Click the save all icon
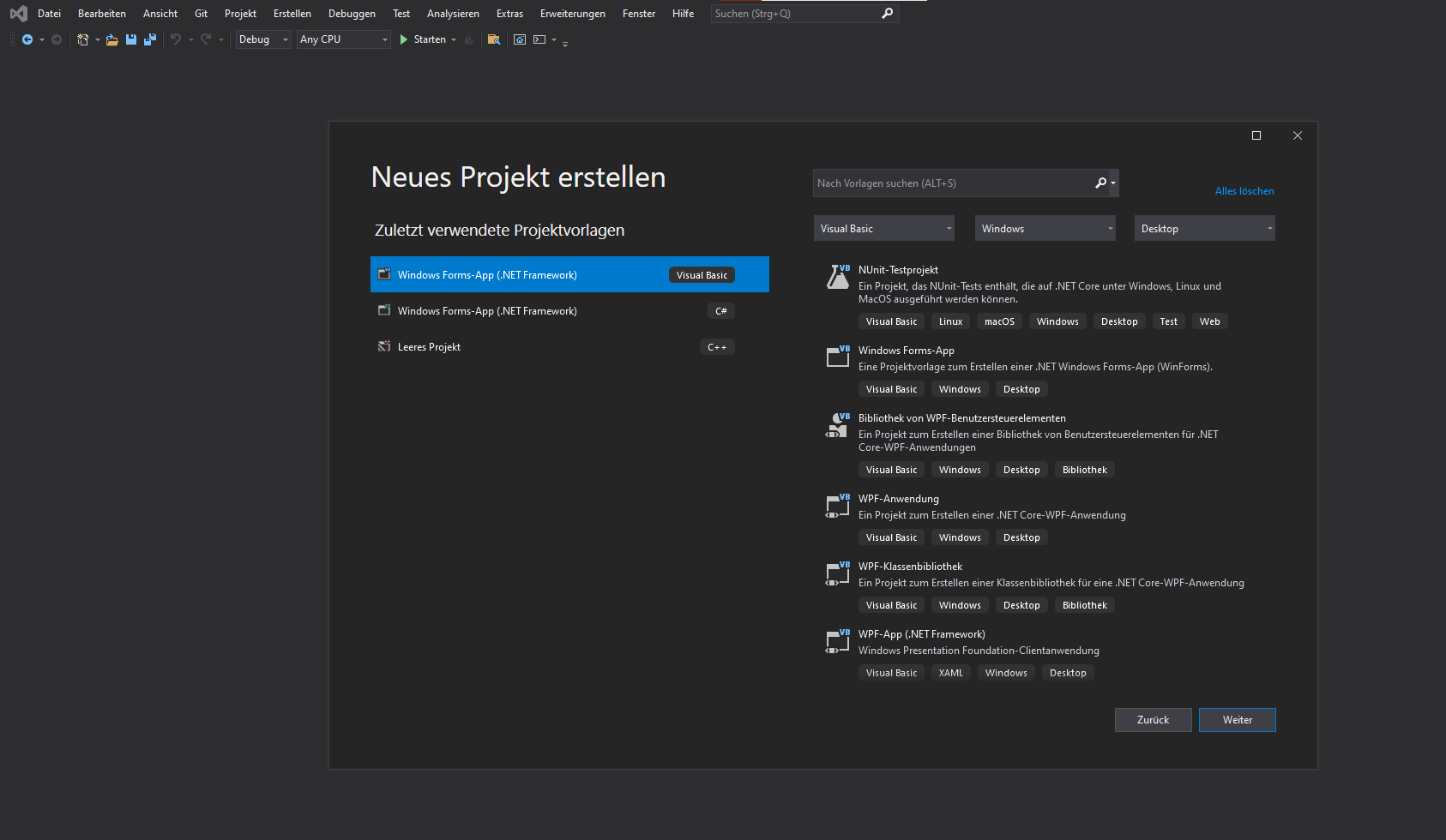1446x840 pixels. 150,39
